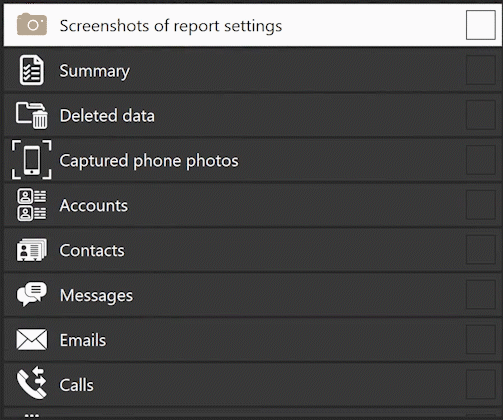Click the camera icon for screenshots settings
Viewport: 503px width, 420px height.
pyautogui.click(x=32, y=24)
